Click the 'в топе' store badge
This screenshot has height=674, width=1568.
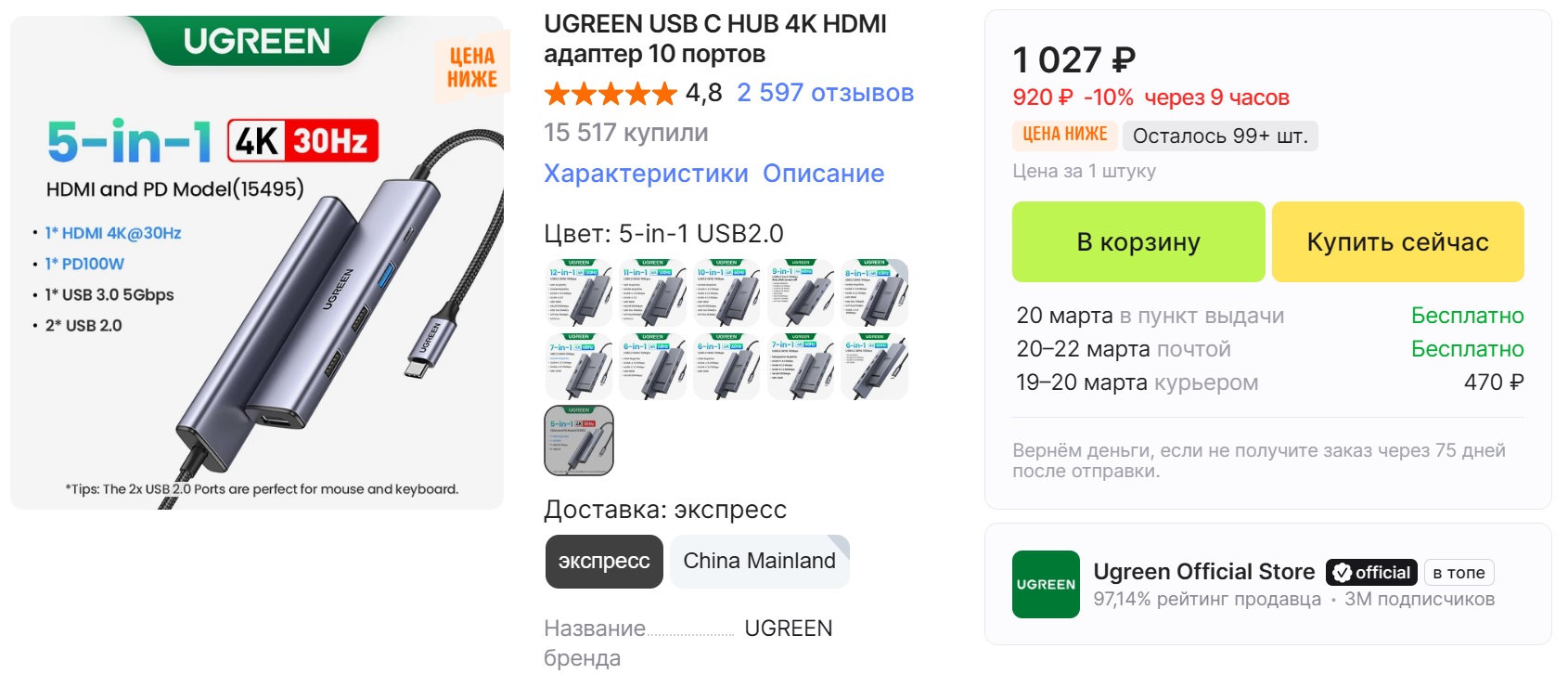pyautogui.click(x=1459, y=573)
